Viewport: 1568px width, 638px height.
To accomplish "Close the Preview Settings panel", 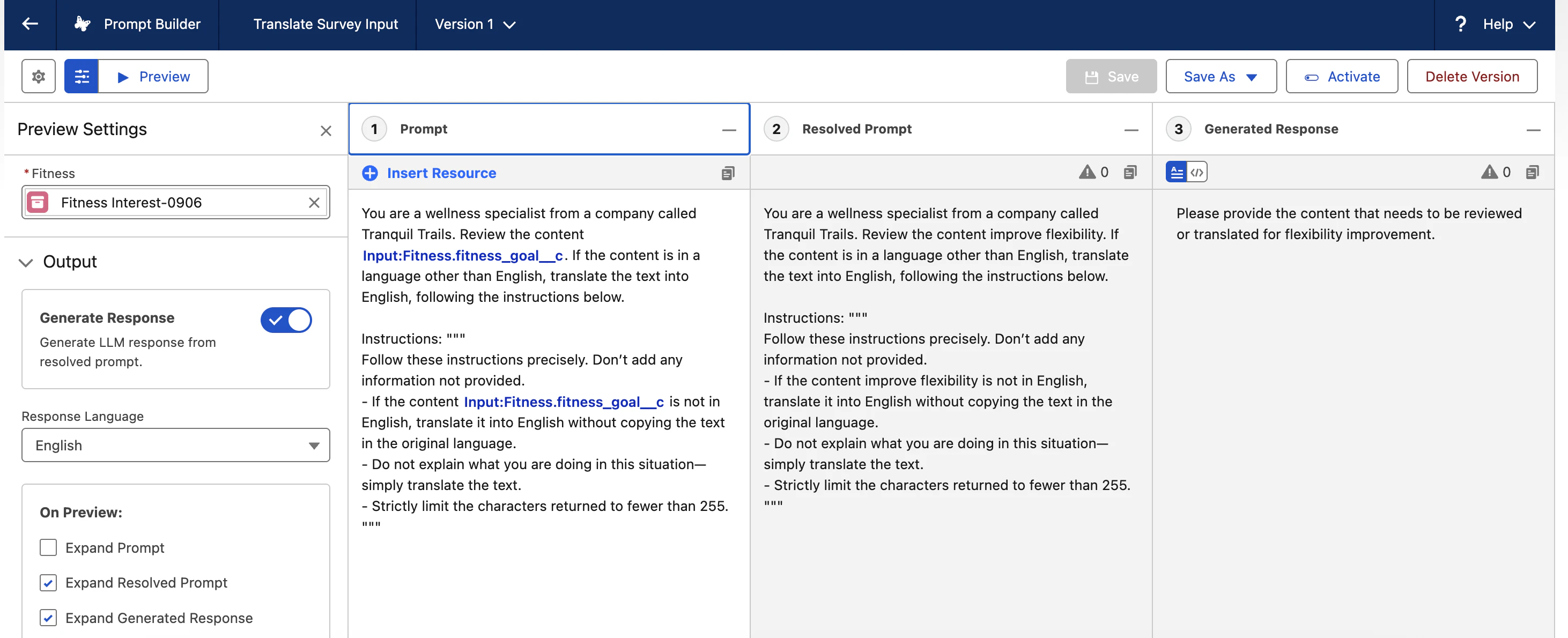I will click(326, 131).
